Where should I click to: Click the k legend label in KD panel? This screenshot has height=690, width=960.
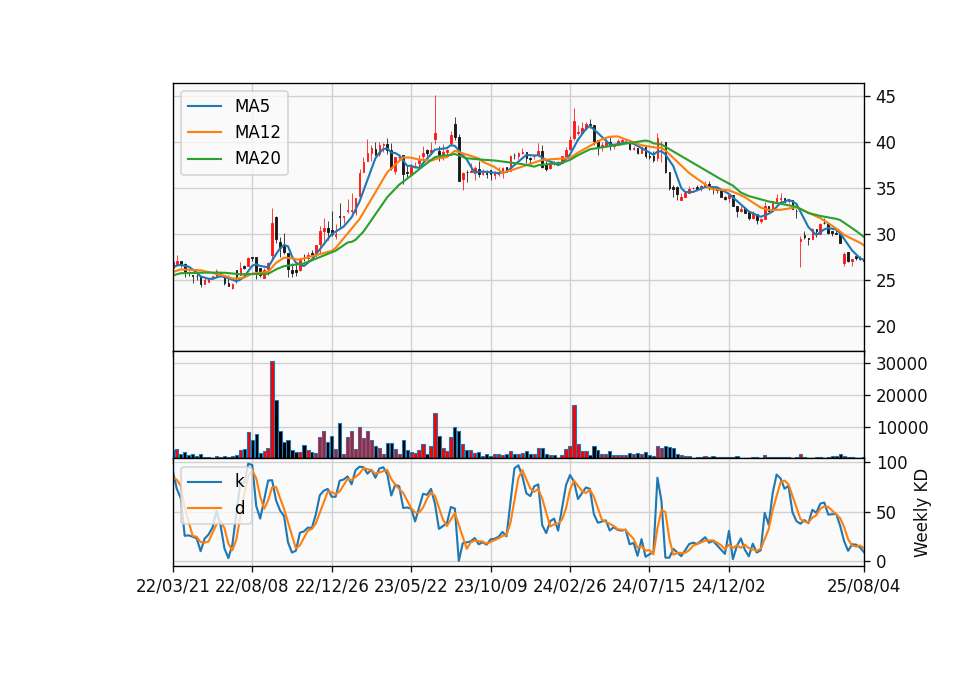pyautogui.click(x=239, y=481)
